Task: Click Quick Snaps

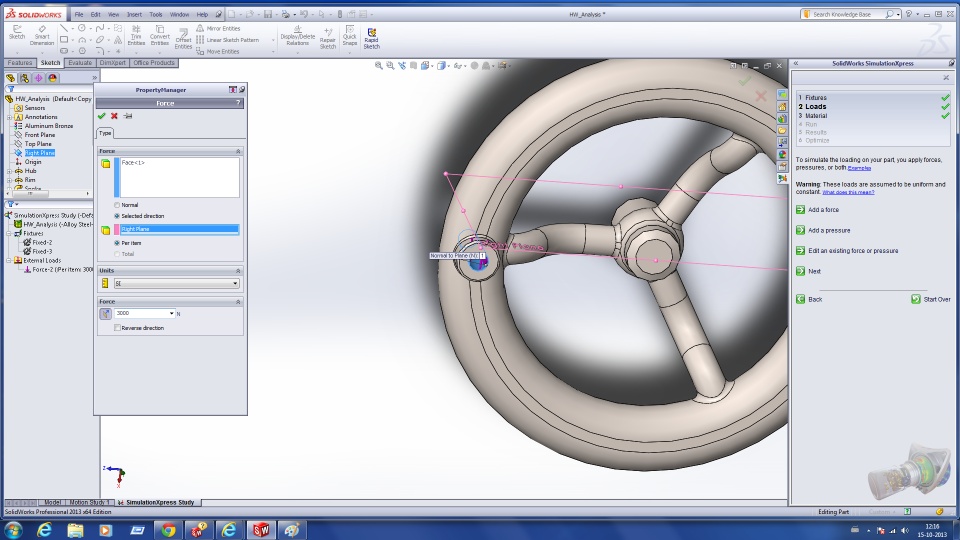Action: [x=350, y=36]
